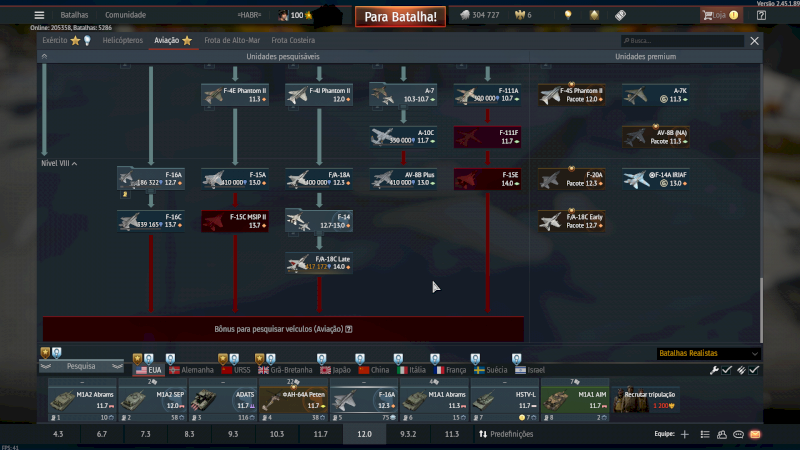The image size is (800, 450).
Task: Switch to the Helicópteros tab
Action: 123,40
